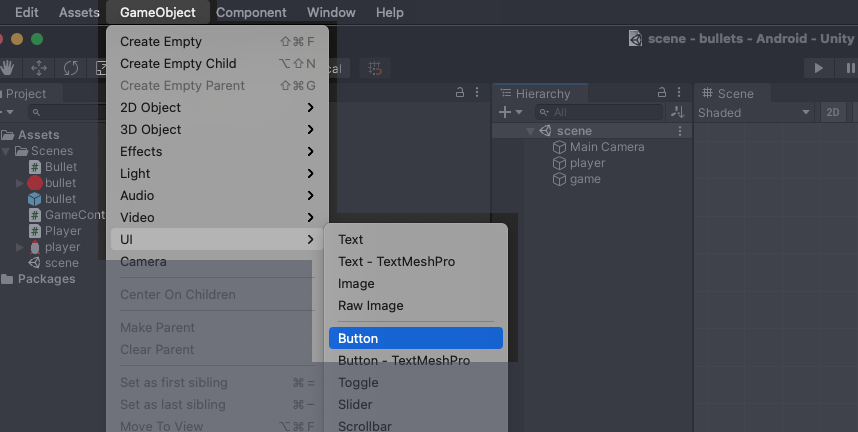Click the Project panel search field
Screen dimensions: 858x432
67,112
